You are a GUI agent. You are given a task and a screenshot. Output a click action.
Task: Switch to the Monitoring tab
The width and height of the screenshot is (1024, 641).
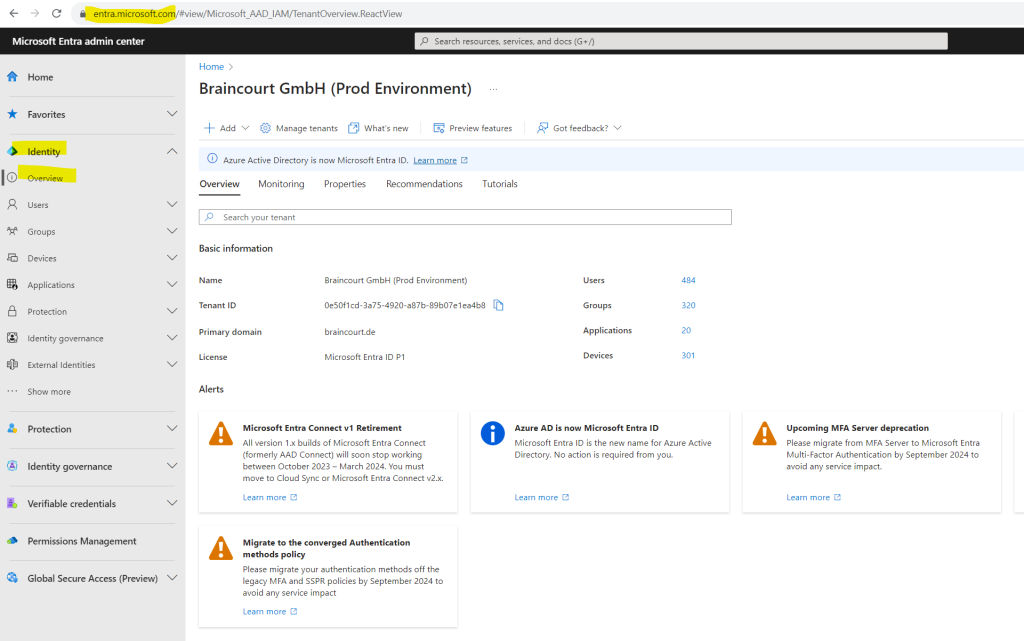pyautogui.click(x=281, y=184)
